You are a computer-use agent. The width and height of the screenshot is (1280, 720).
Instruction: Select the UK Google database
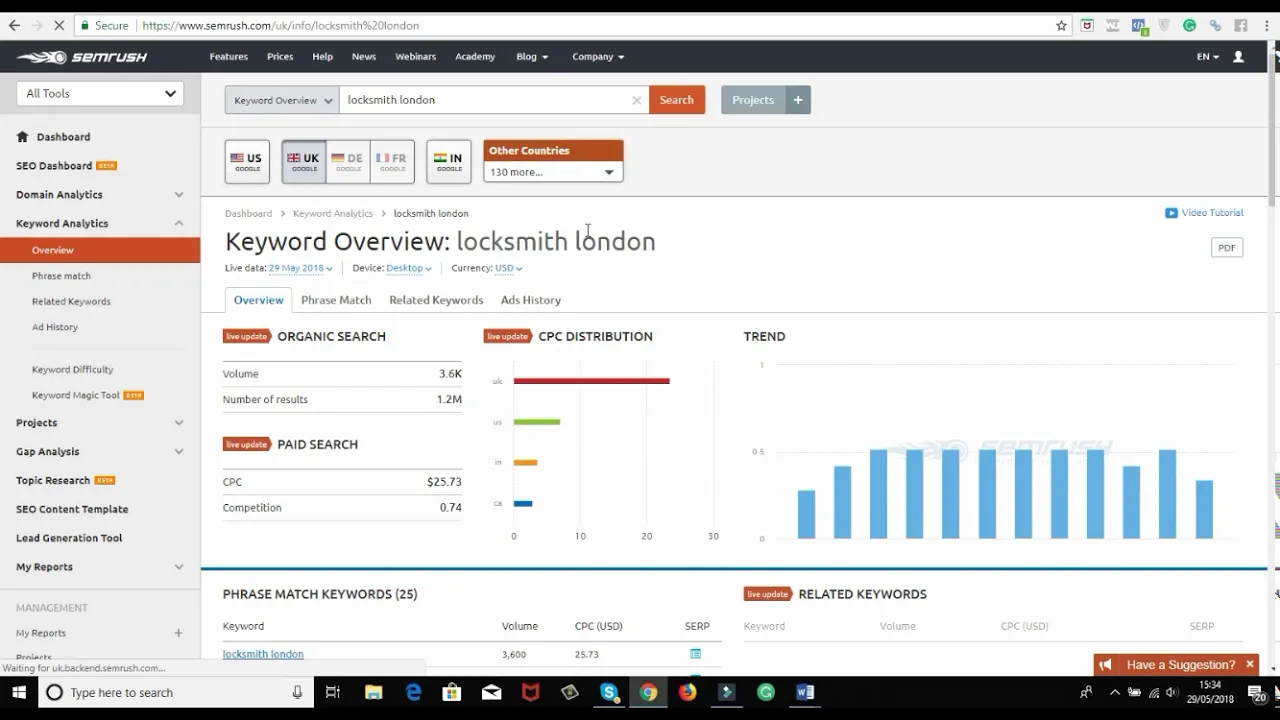(304, 162)
